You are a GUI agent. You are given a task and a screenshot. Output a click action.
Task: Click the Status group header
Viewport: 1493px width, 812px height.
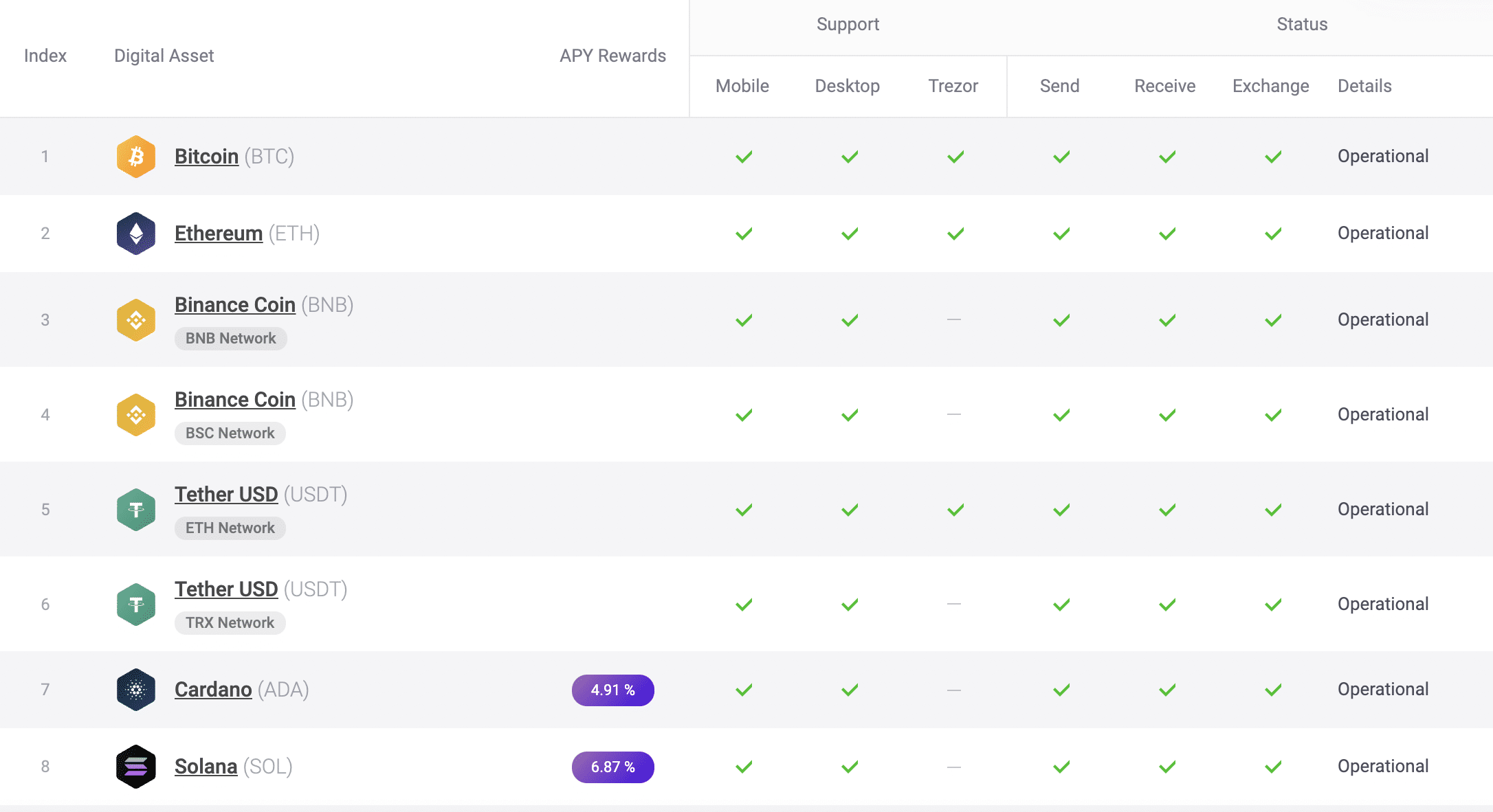[1302, 25]
